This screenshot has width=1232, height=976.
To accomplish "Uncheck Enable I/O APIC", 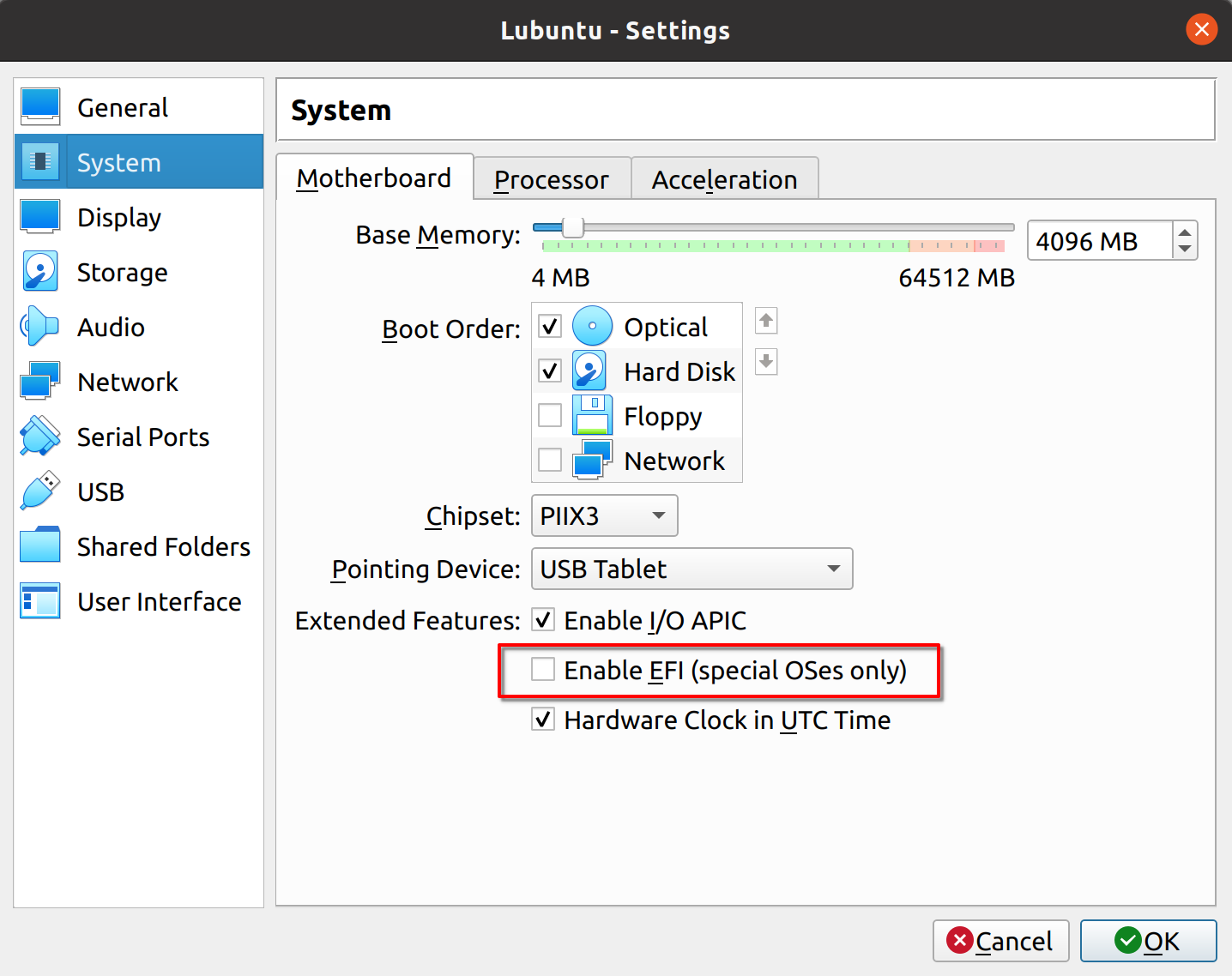I will (543, 620).
